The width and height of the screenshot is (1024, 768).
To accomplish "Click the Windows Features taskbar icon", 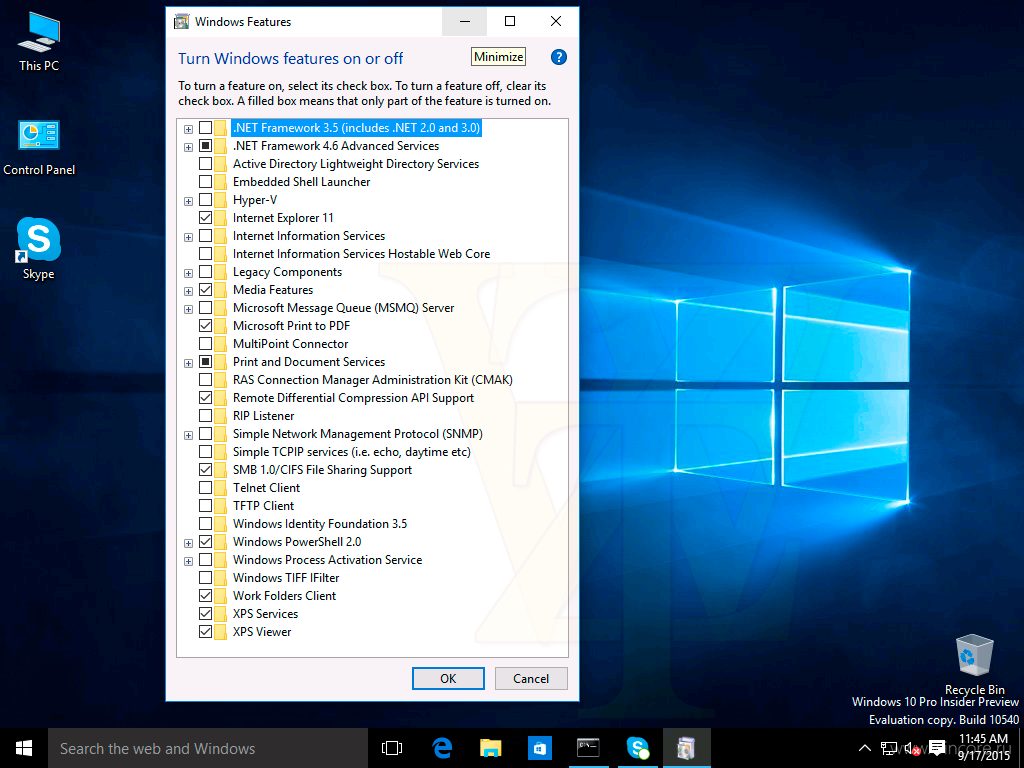I will (686, 748).
